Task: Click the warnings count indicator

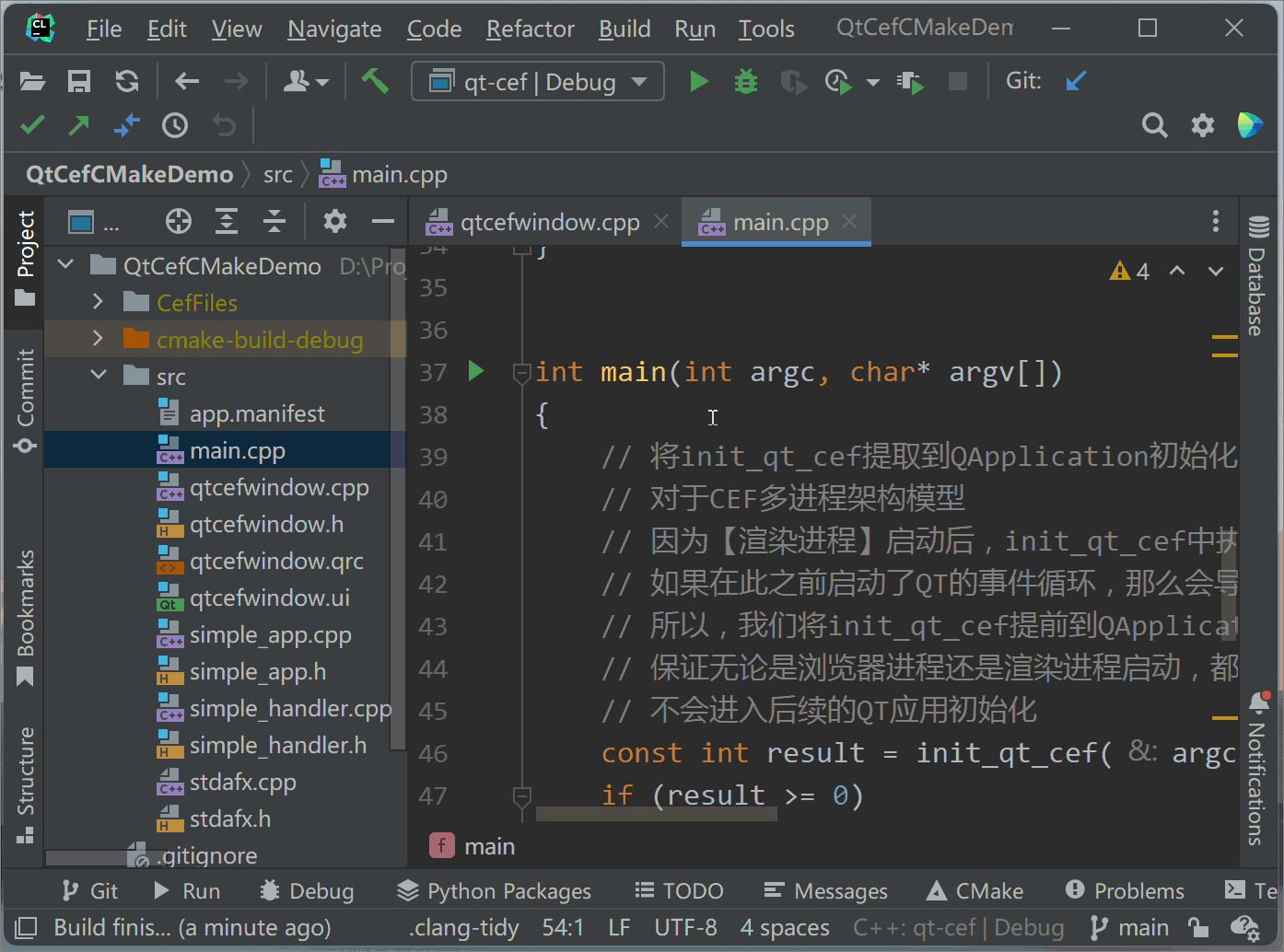Action: [x=1130, y=271]
